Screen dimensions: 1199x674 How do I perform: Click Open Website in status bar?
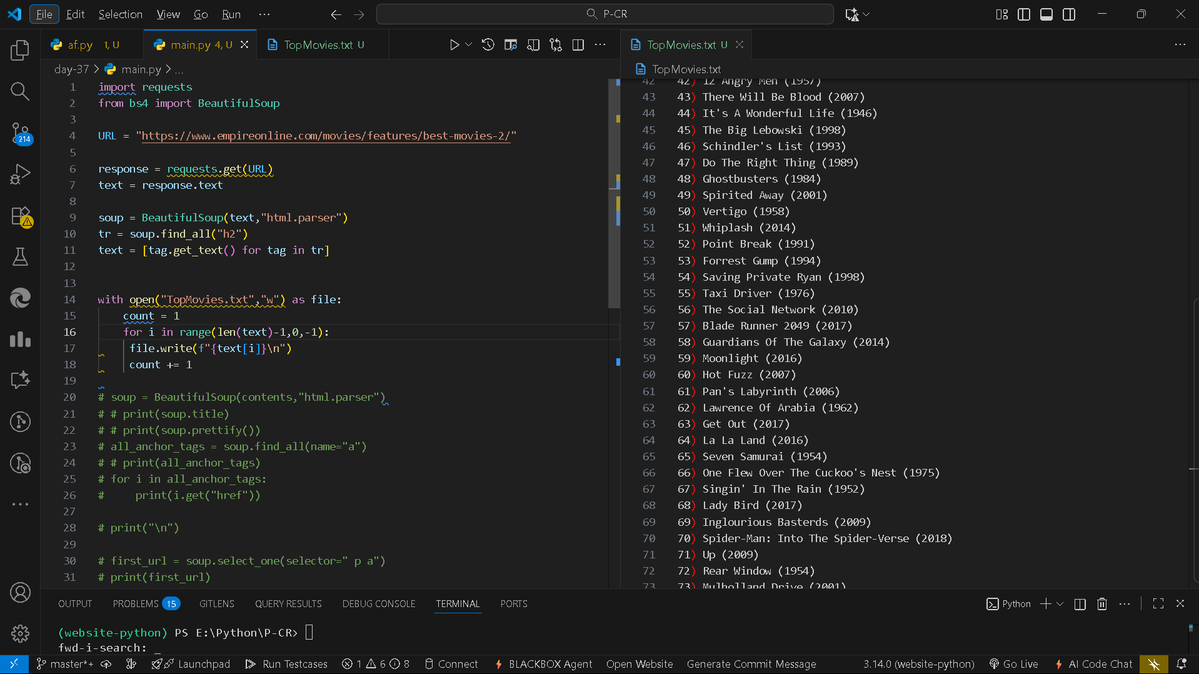(639, 664)
